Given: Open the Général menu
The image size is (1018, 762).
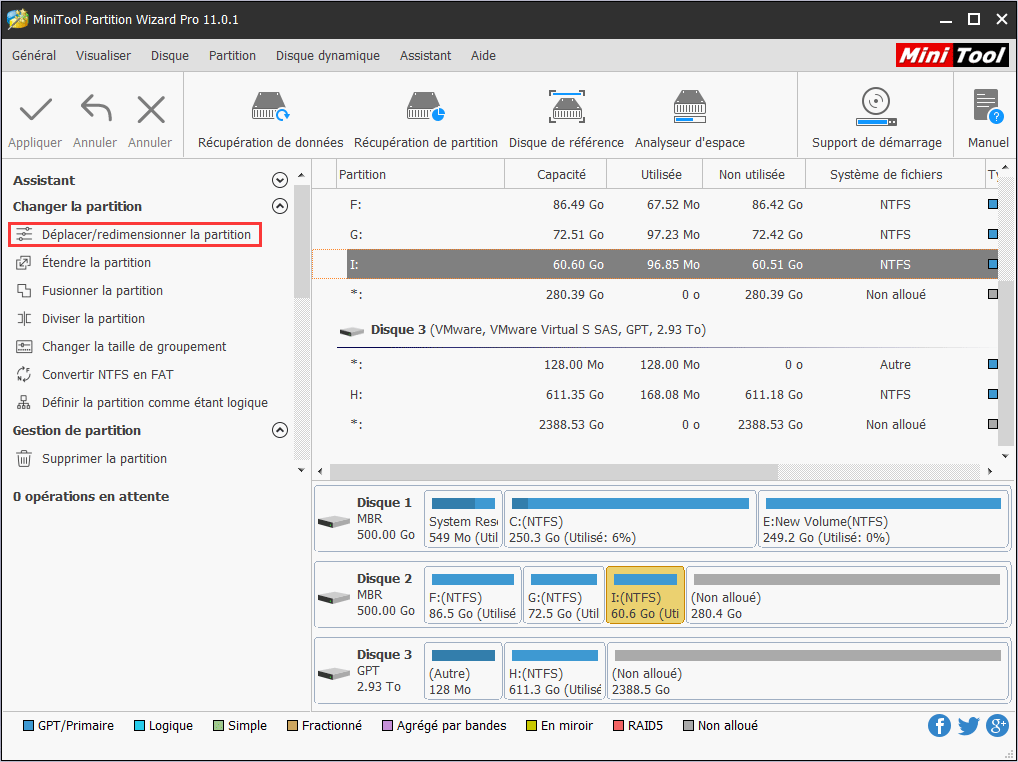Looking at the screenshot, I should click(x=34, y=56).
